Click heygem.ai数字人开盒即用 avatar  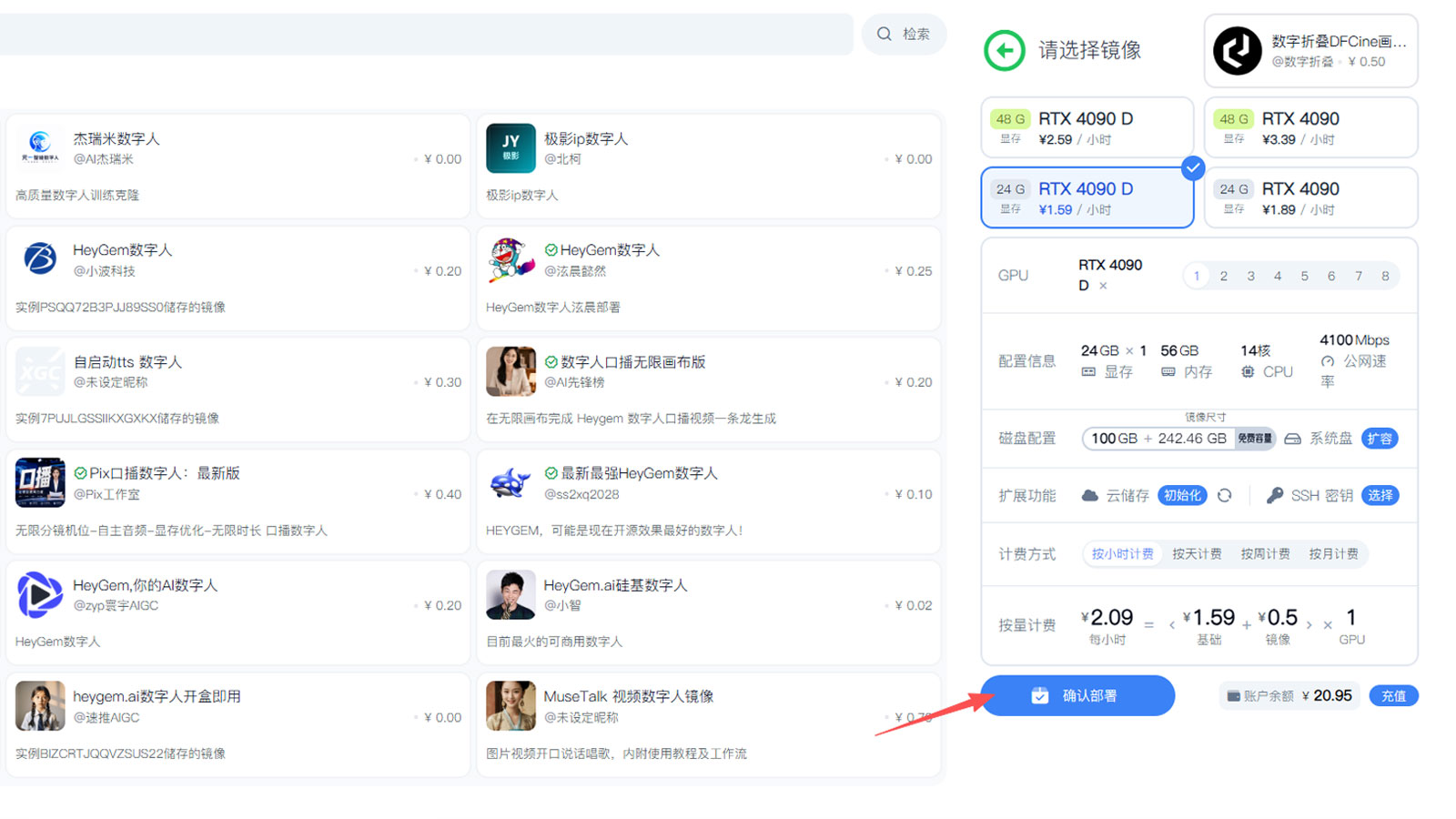point(40,706)
